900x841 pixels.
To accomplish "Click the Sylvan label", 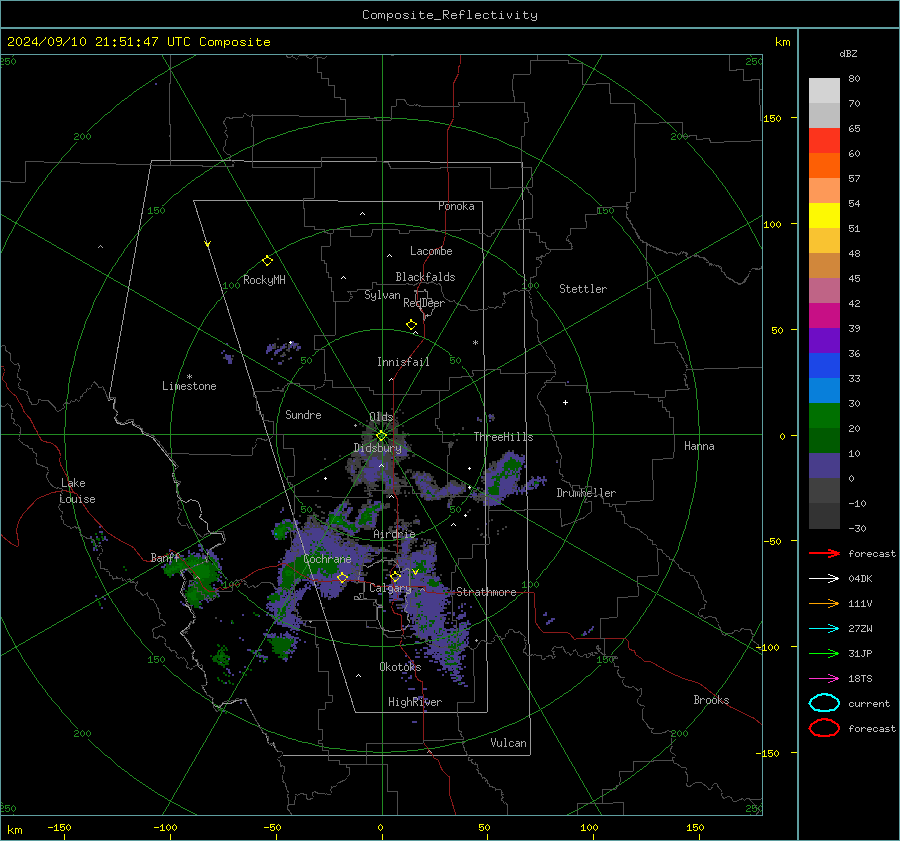I will pyautogui.click(x=382, y=295).
